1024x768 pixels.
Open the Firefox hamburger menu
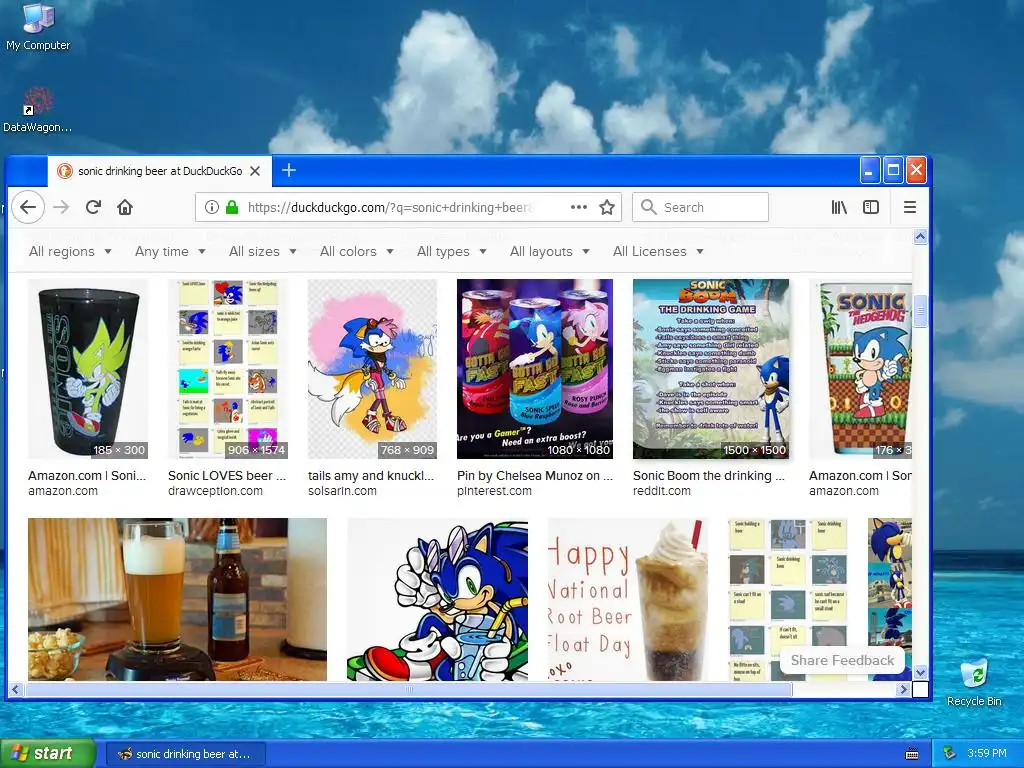coord(910,207)
